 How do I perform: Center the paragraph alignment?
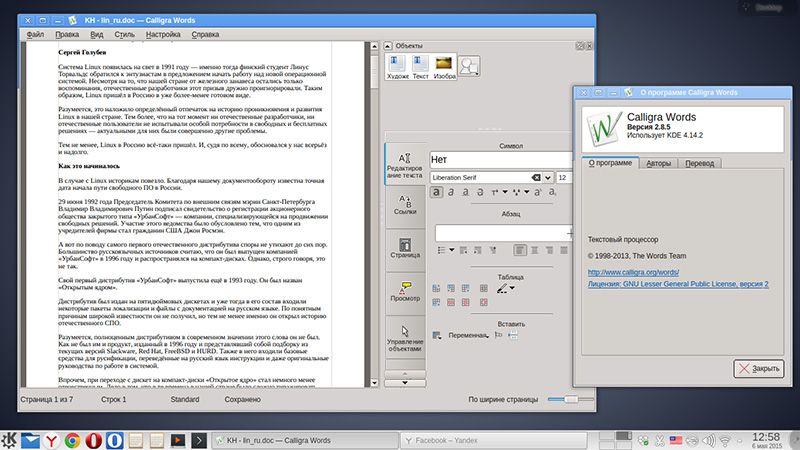tap(534, 250)
